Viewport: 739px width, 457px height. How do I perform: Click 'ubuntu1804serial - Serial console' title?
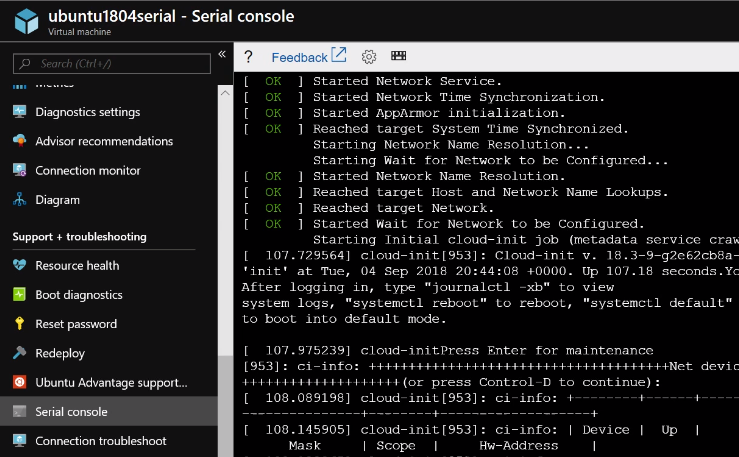coord(171,16)
